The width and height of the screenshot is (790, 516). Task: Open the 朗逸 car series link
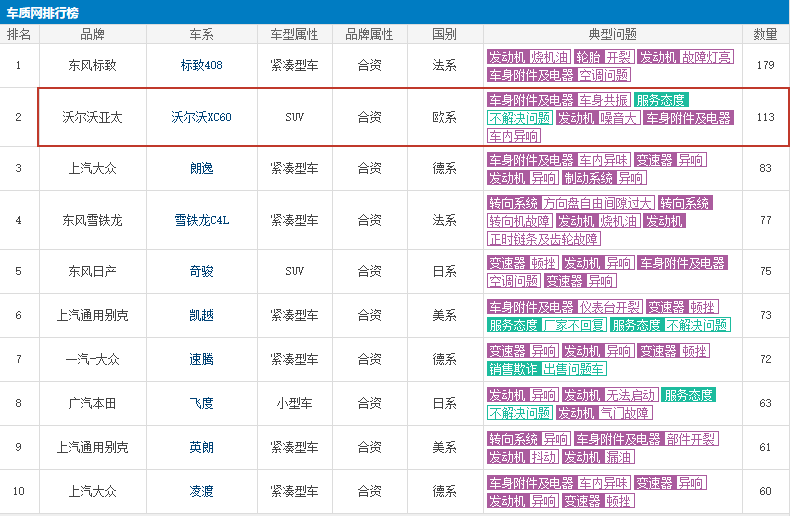pos(202,168)
